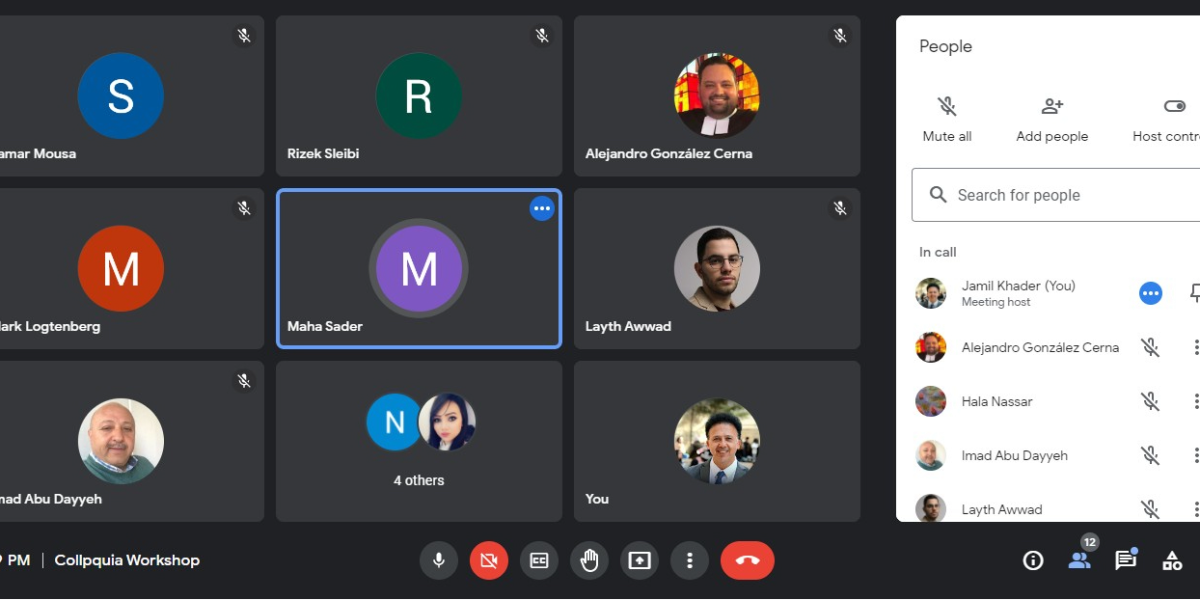Click Add people
The height and width of the screenshot is (600, 1200).
[x=1052, y=120]
